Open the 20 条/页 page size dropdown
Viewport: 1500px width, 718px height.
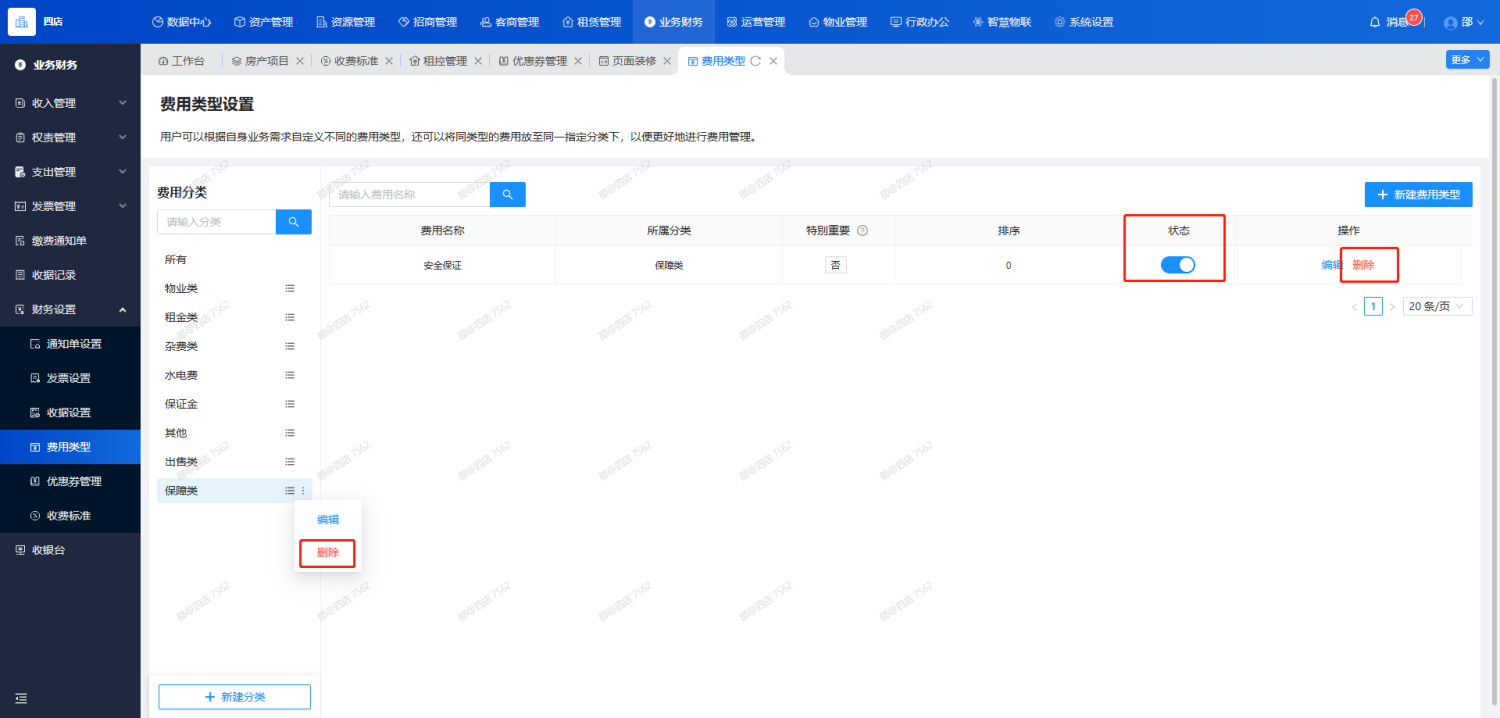pyautogui.click(x=1438, y=306)
